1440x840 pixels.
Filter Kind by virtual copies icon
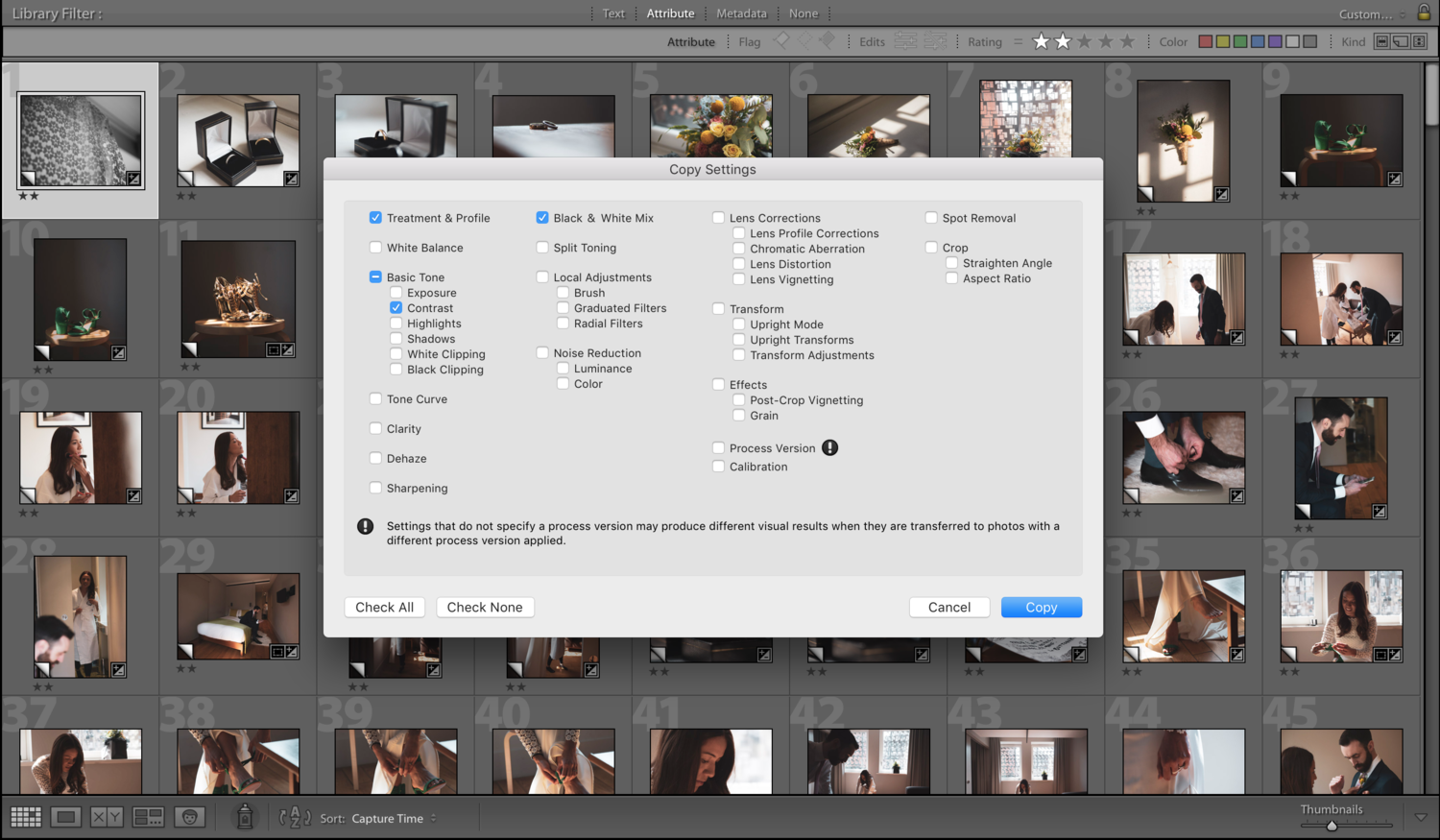tap(1401, 41)
